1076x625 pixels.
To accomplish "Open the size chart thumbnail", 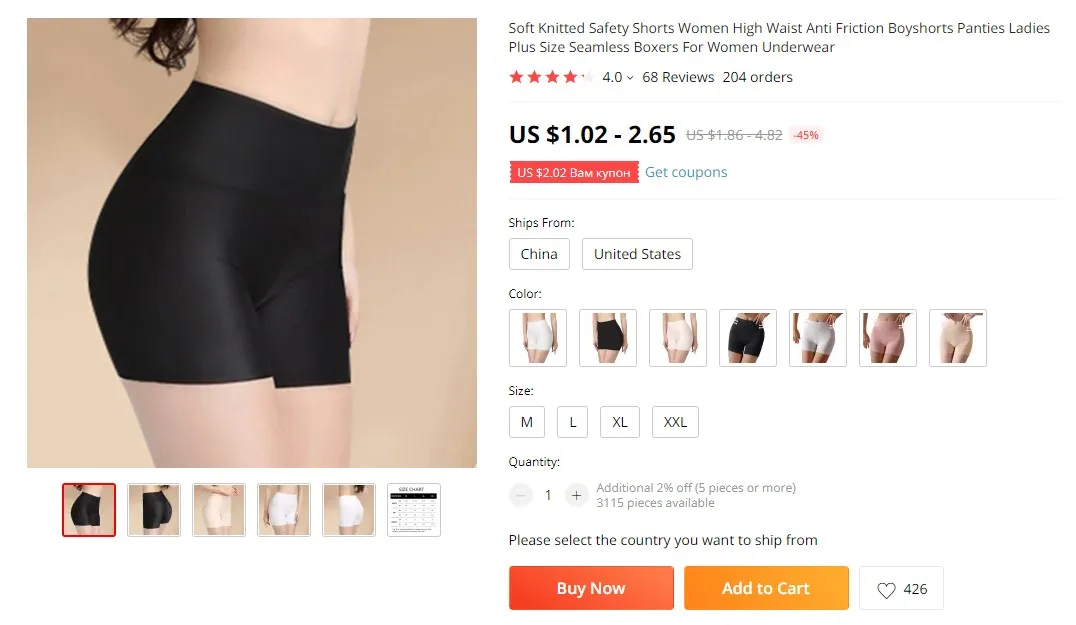I will tap(414, 510).
